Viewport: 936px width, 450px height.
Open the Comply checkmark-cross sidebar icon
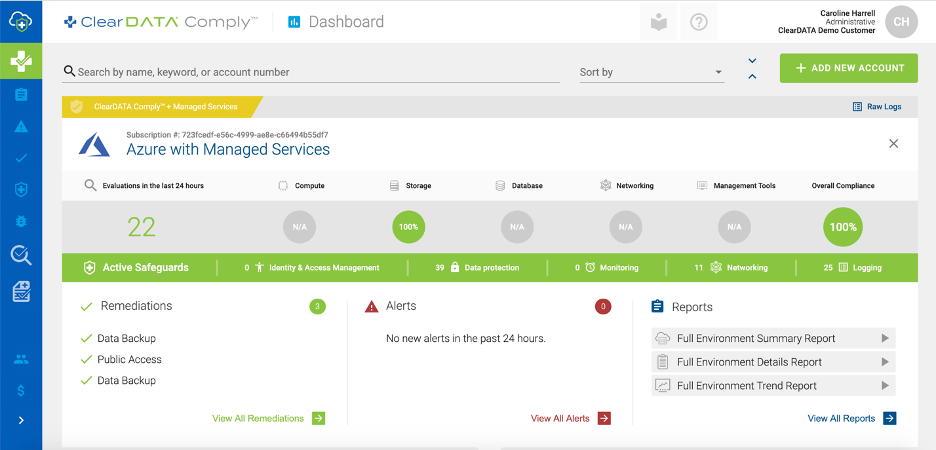pos(21,60)
